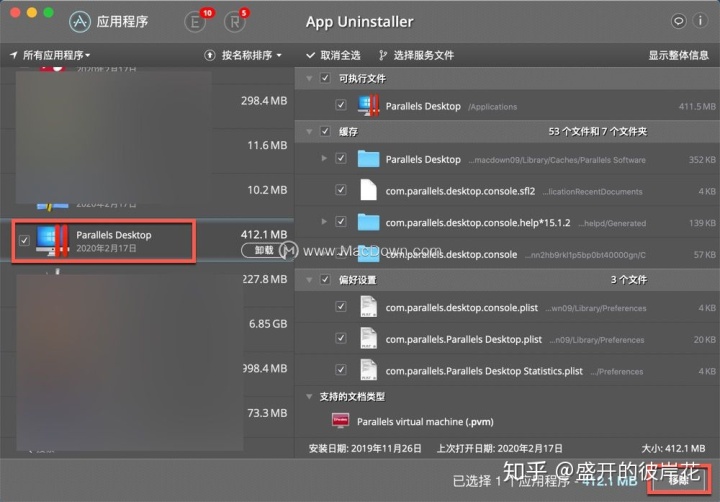This screenshot has width=720, height=502.
Task: Click the 3 个文件 count label
Action: 629,280
